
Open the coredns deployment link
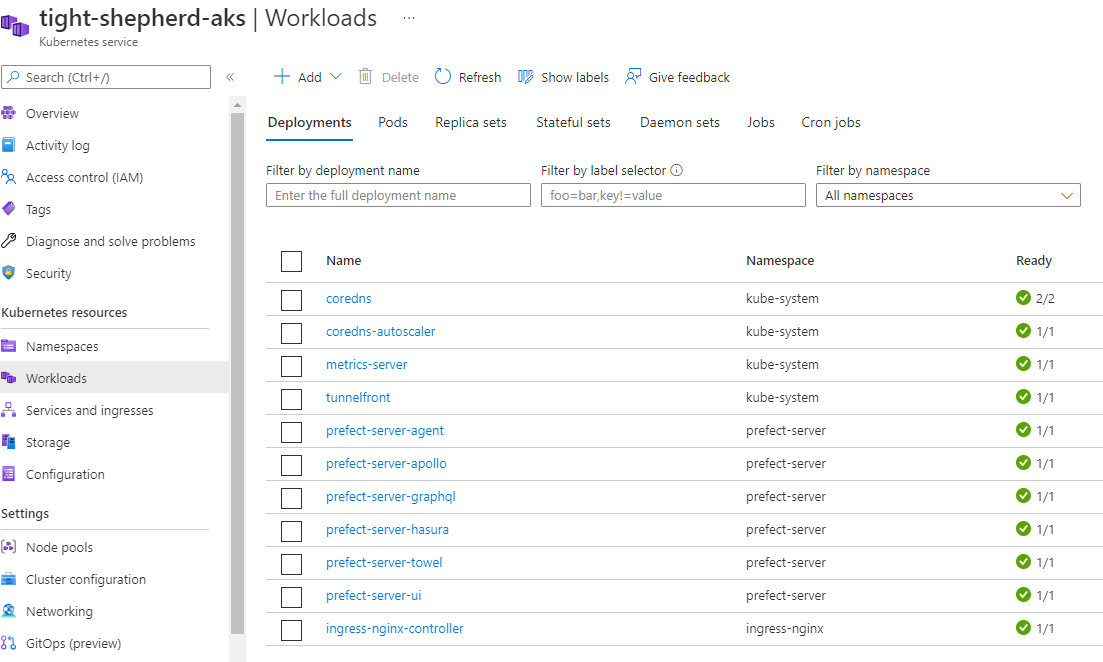point(348,298)
